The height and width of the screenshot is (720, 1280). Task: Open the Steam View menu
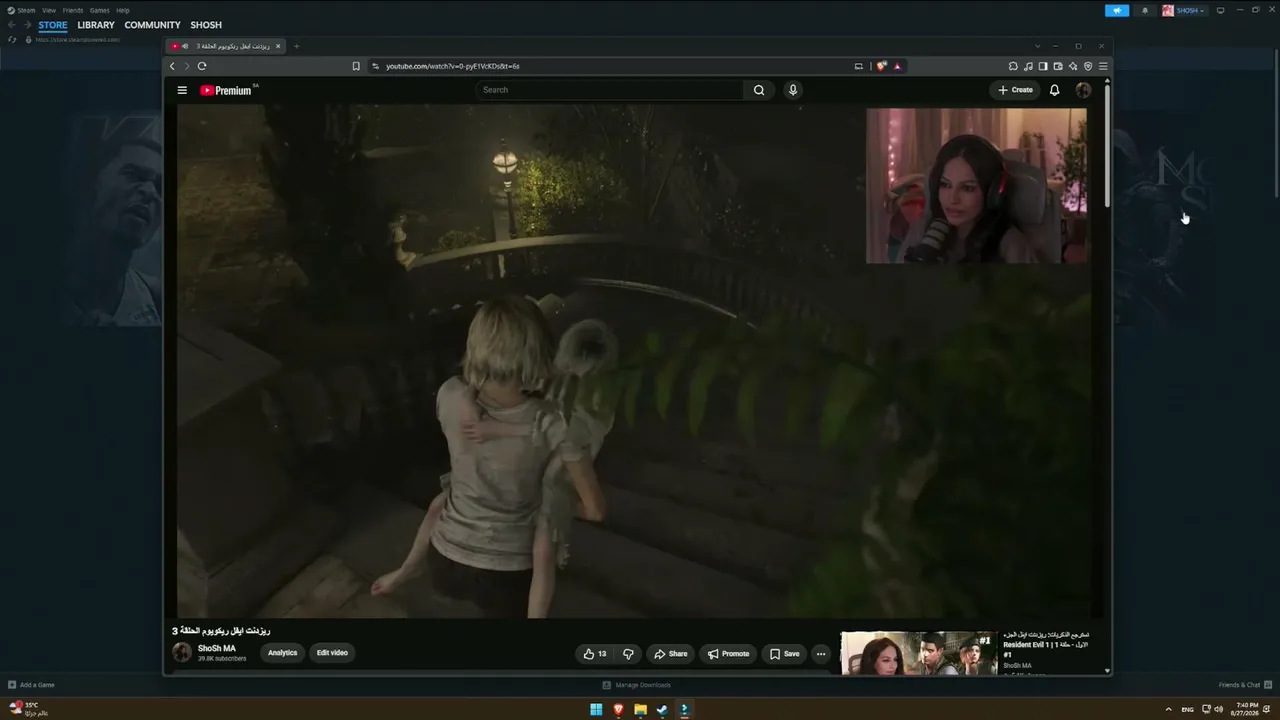pos(48,10)
